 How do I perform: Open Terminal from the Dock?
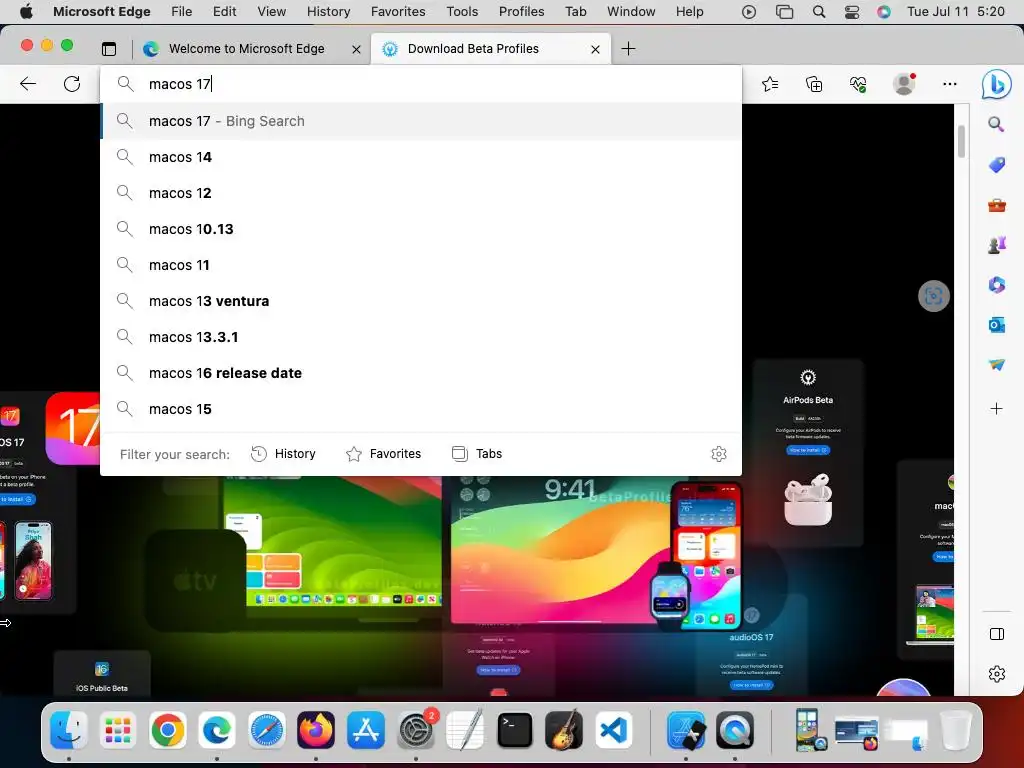click(x=515, y=729)
